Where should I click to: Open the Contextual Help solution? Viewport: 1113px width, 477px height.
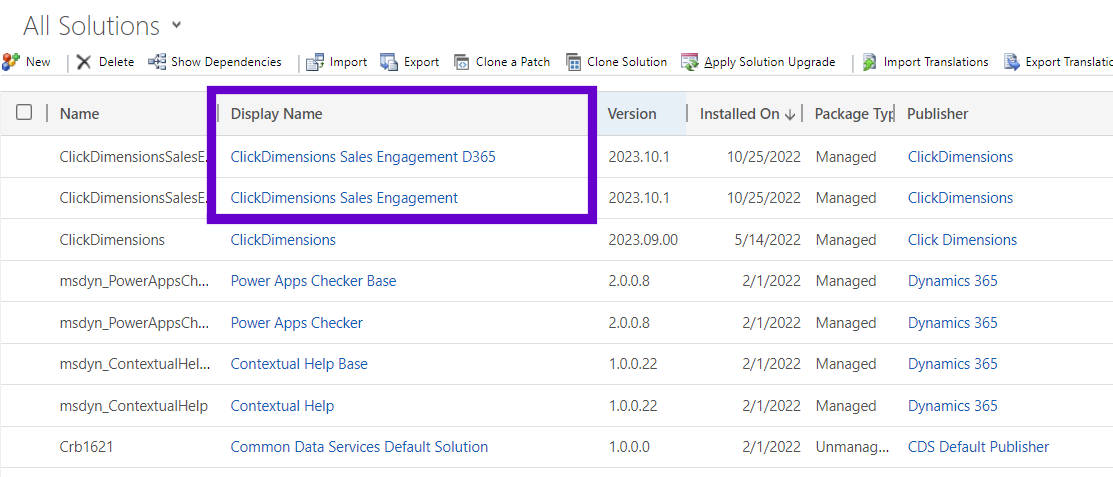pos(283,406)
